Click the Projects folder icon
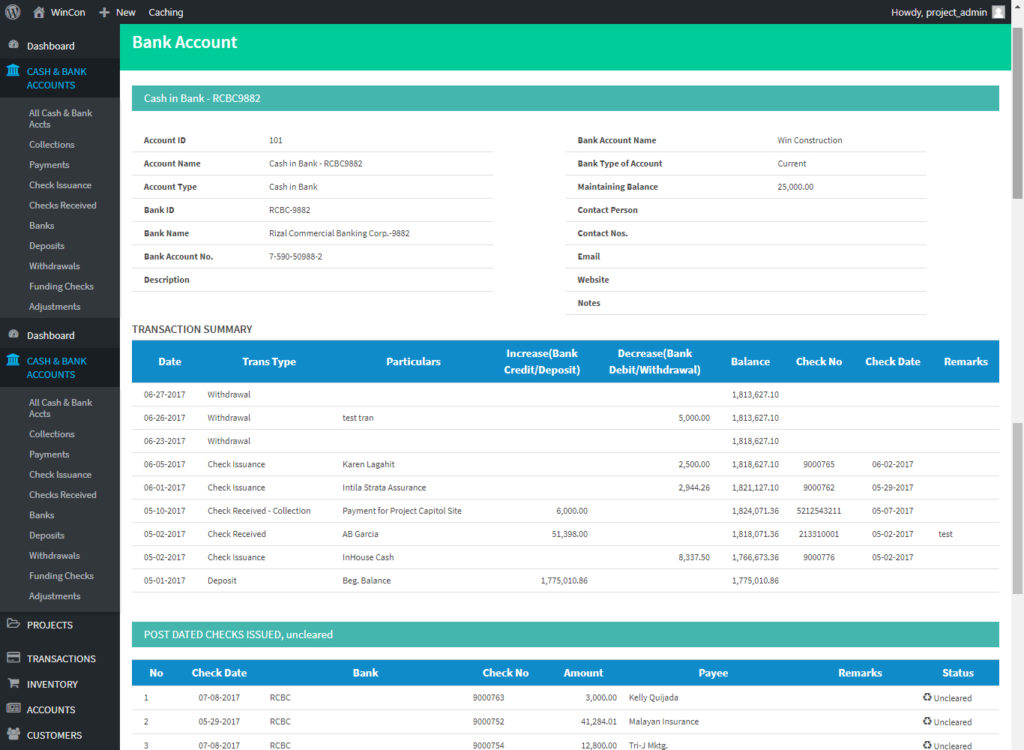Screen dimensions: 1024x750 (x=13, y=624)
